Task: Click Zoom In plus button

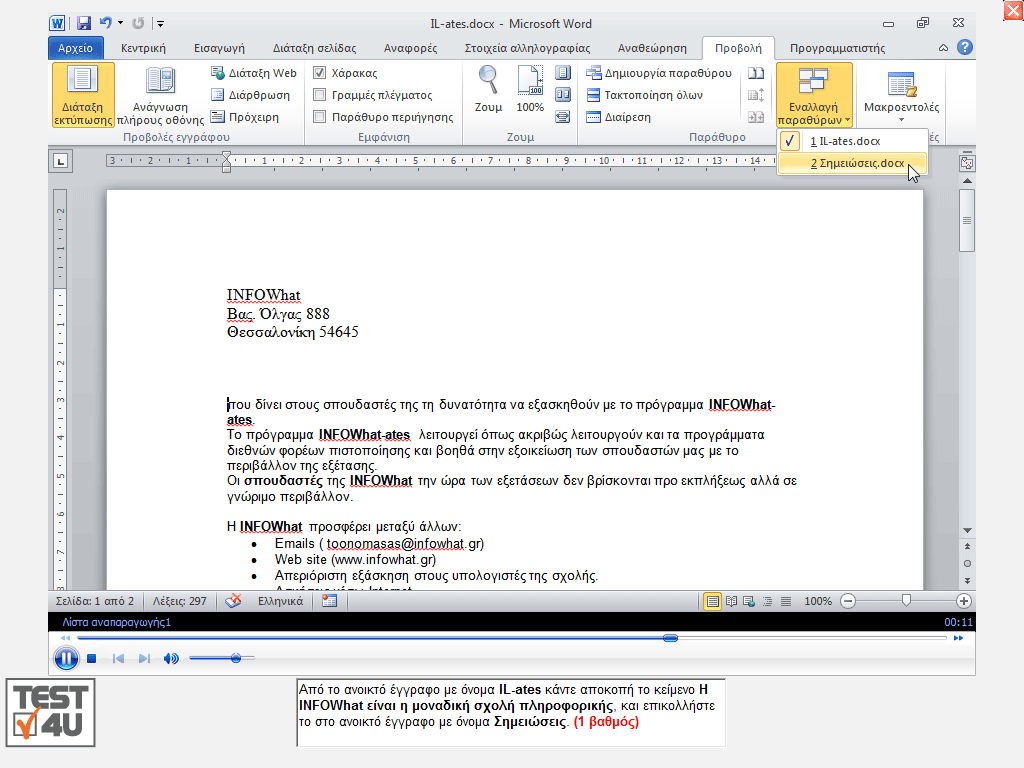Action: click(963, 601)
